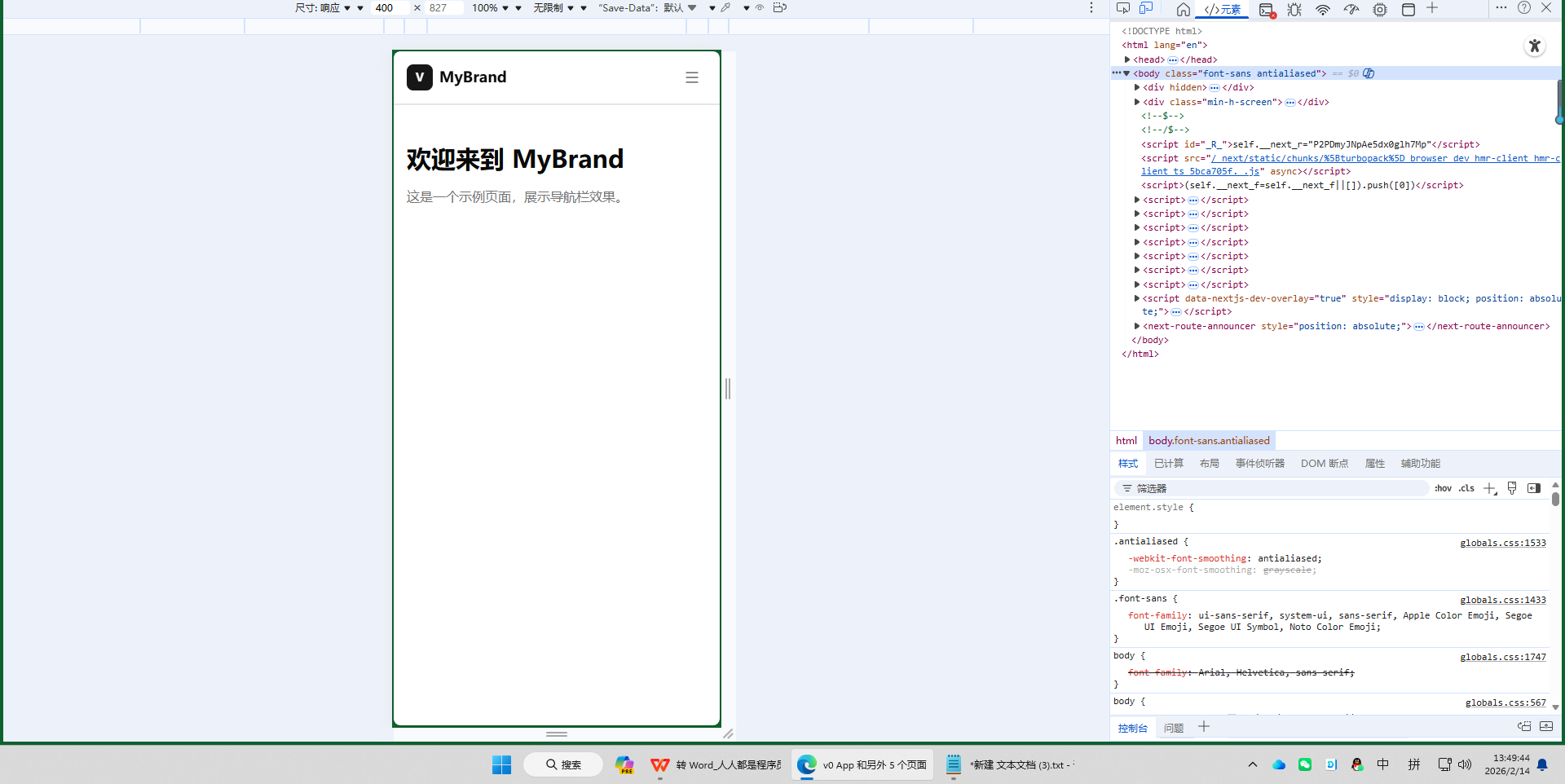This screenshot has width=1565, height=784.
Task: Open DevTools help question-mark icon
Action: point(1523,7)
